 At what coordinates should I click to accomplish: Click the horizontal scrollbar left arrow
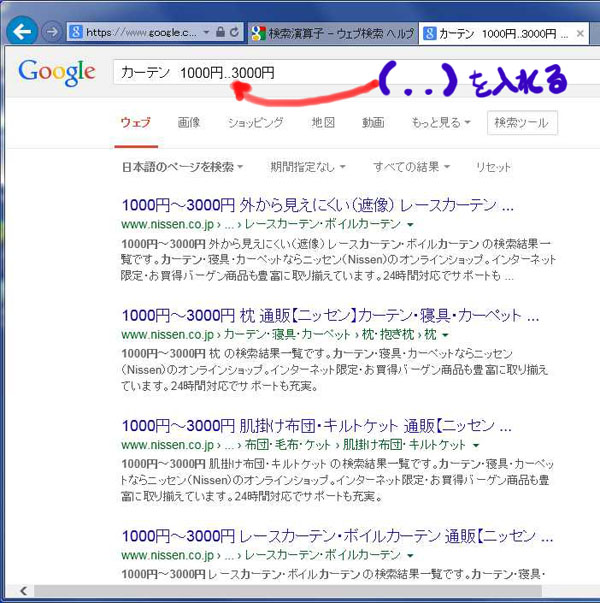[x=23, y=591]
